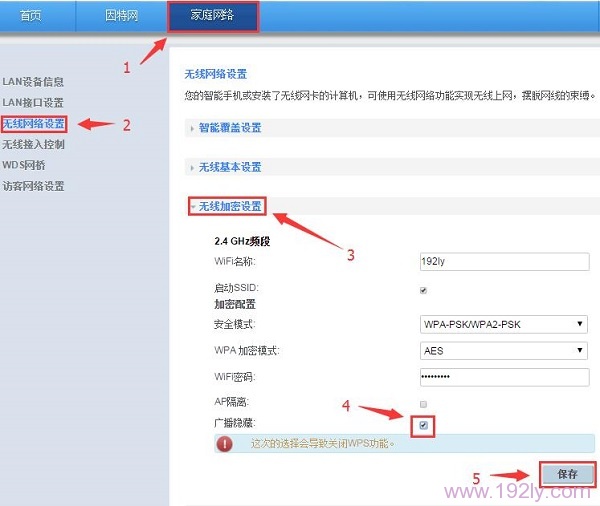The width and height of the screenshot is (600, 506).
Task: Open LAN设备信息 in sidebar
Action: point(32,81)
